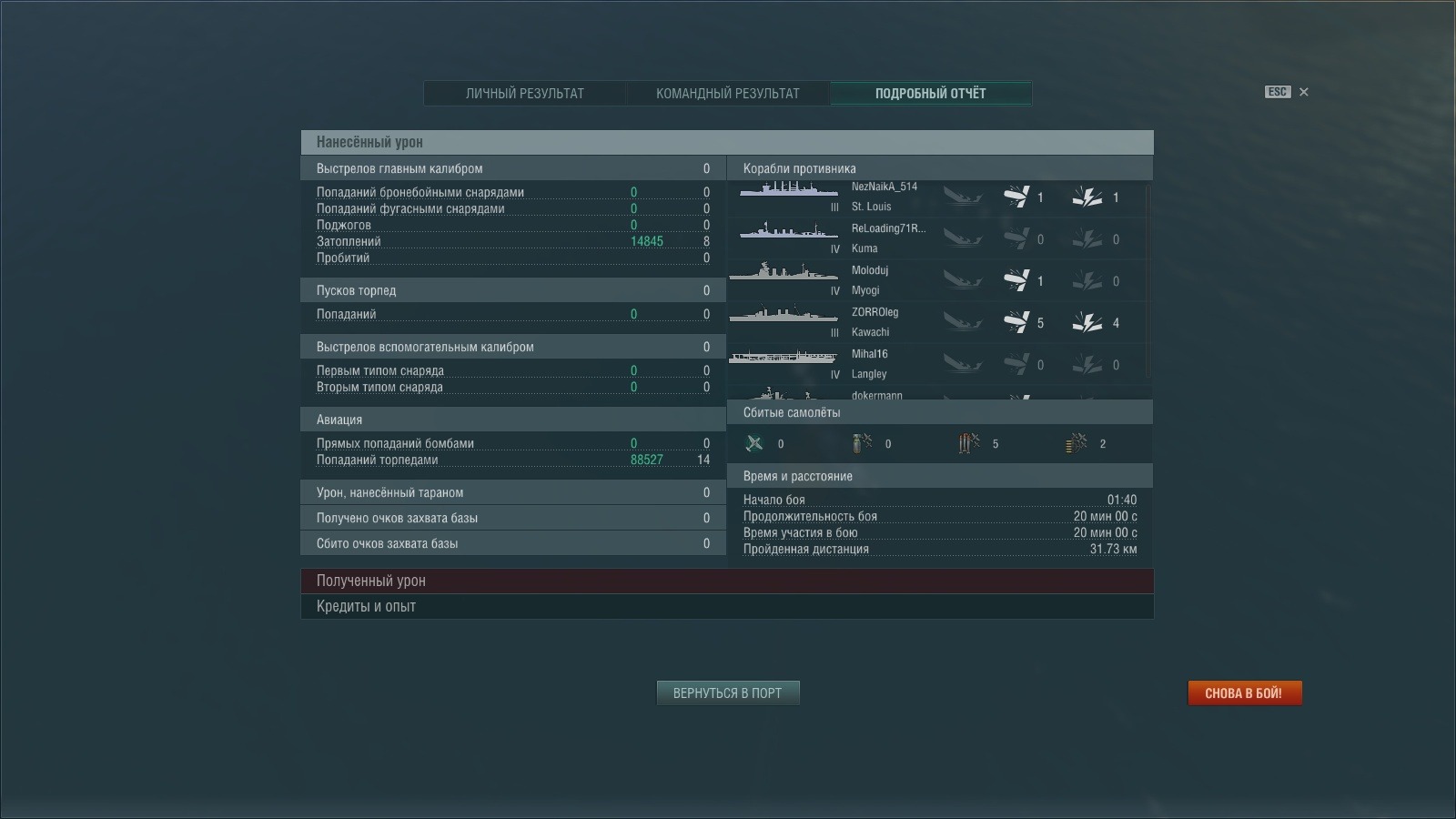Click the Langley aircraft carrier silhouette
This screenshot has width=1456, height=819.
783,357
